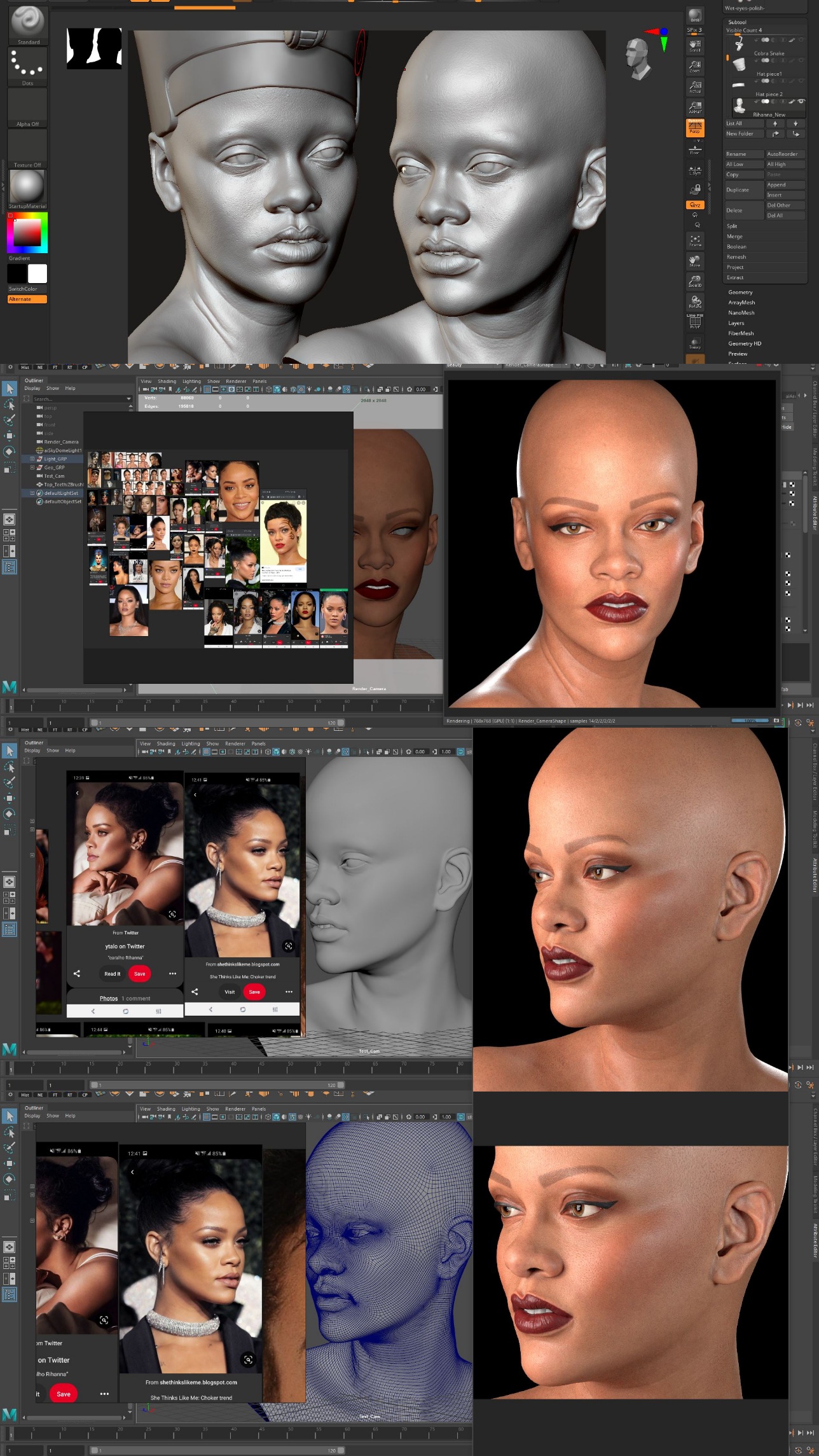Expand the defaultLightSet node in Outliner
The height and width of the screenshot is (1456, 819).
[32, 493]
